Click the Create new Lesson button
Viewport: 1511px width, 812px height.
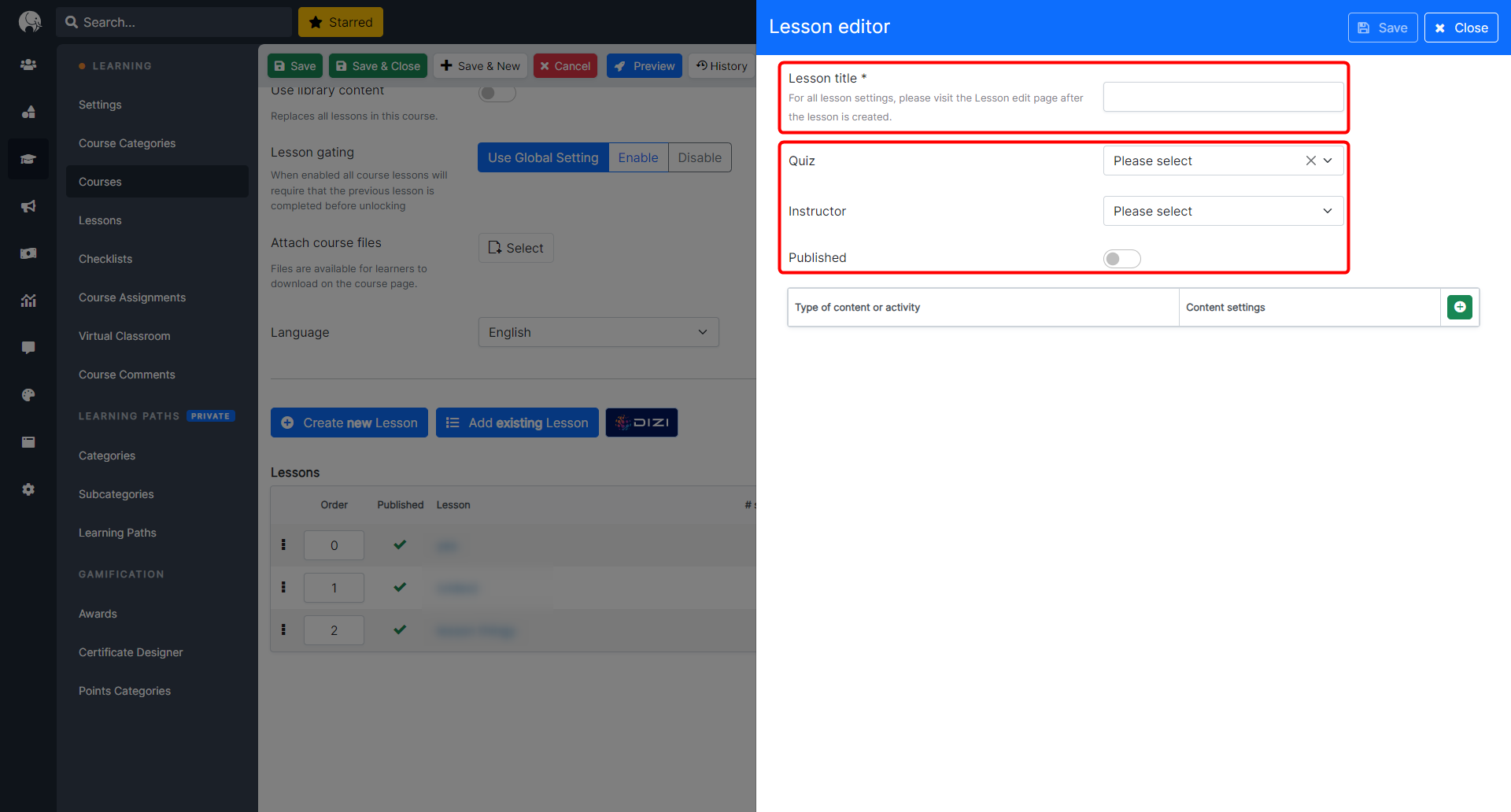[349, 423]
